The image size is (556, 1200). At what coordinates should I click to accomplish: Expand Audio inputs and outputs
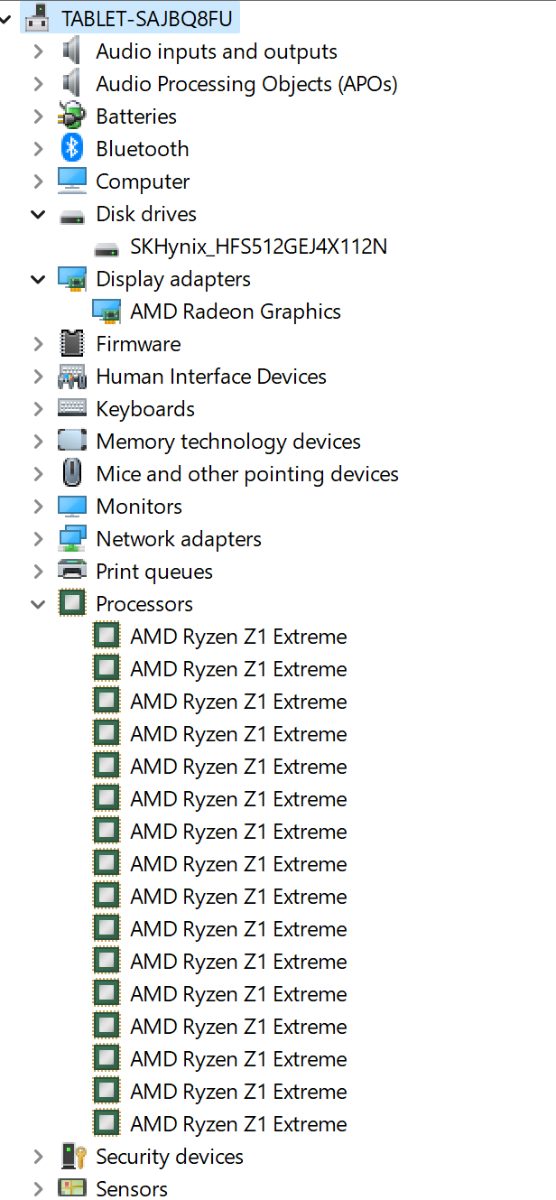pos(38,51)
